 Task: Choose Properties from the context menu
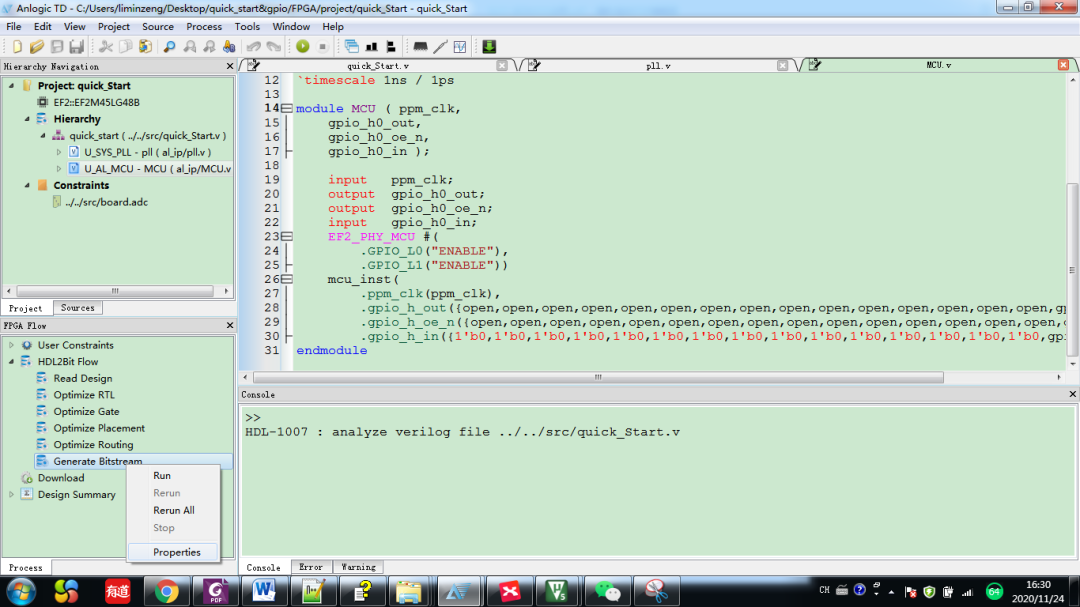point(176,552)
